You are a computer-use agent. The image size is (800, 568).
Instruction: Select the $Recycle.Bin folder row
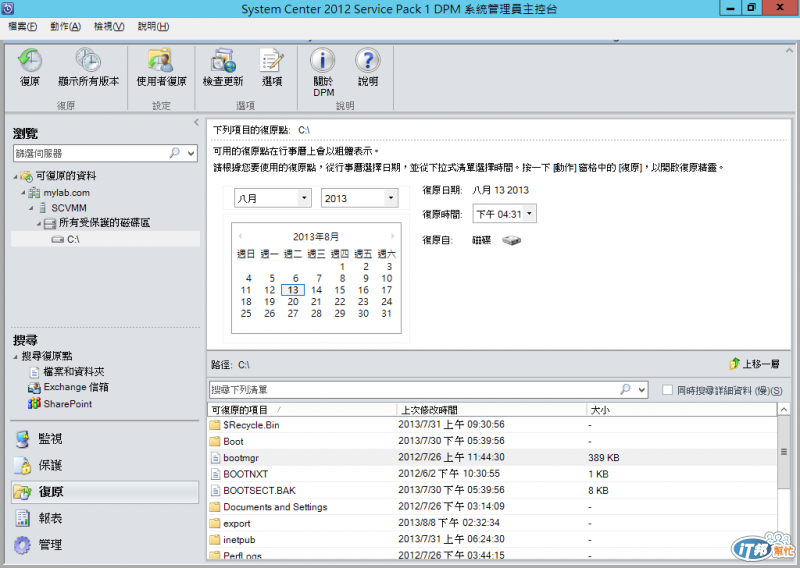pos(492,425)
